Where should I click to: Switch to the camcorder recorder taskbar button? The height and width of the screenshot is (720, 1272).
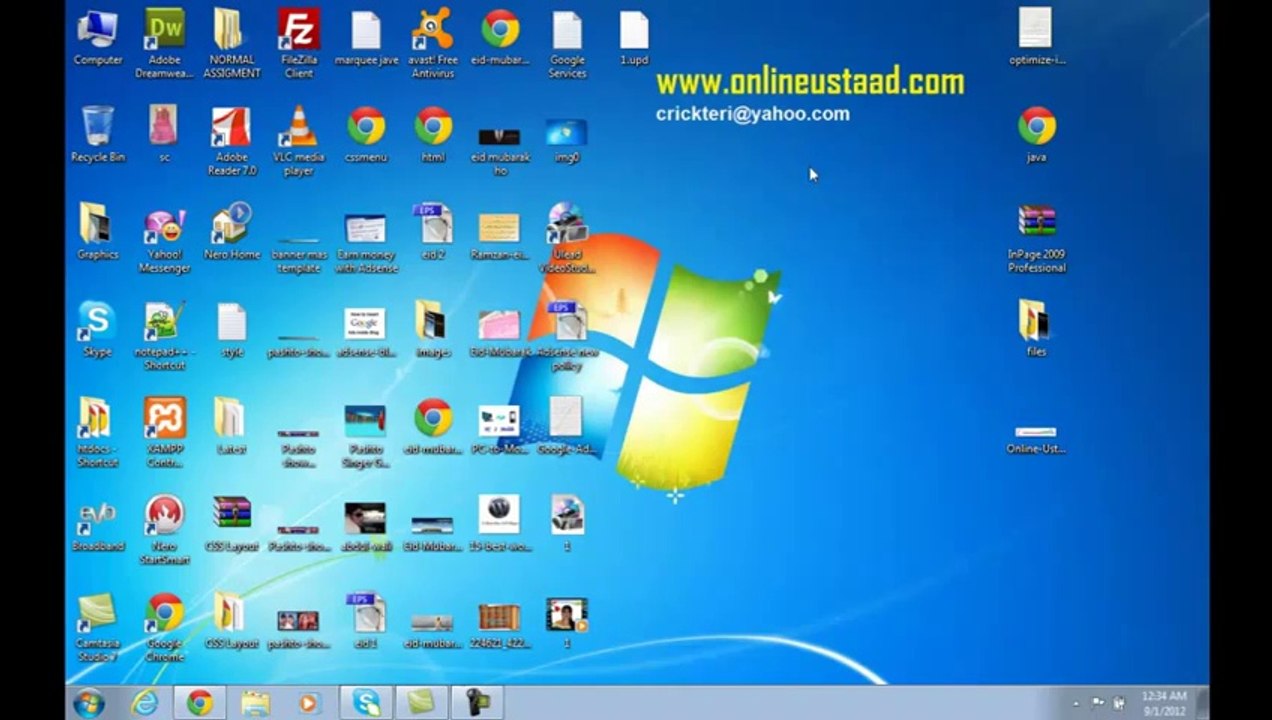coord(475,703)
